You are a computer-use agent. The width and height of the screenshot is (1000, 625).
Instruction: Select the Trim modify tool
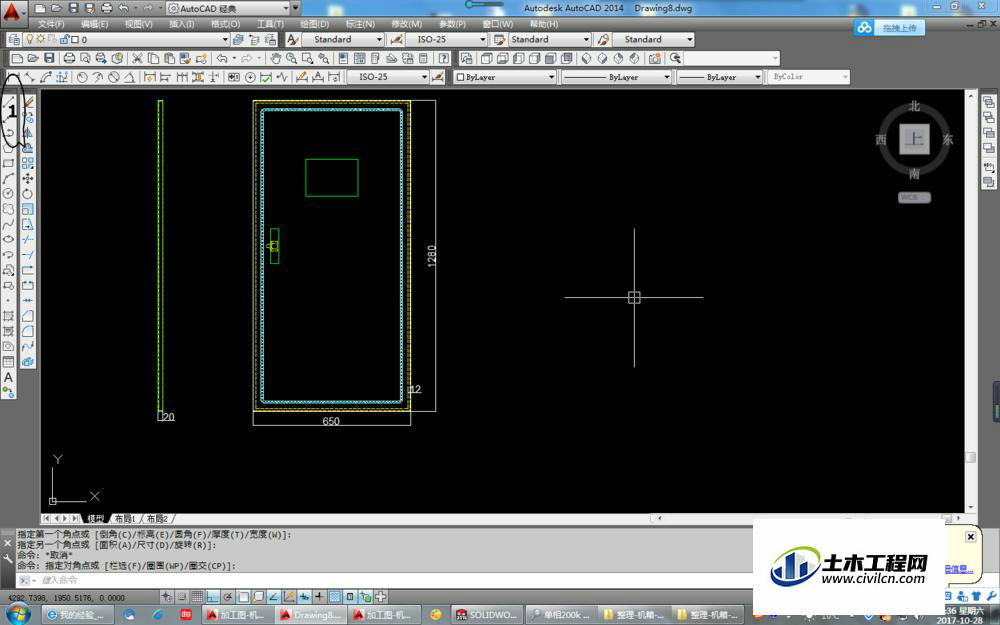(27, 239)
